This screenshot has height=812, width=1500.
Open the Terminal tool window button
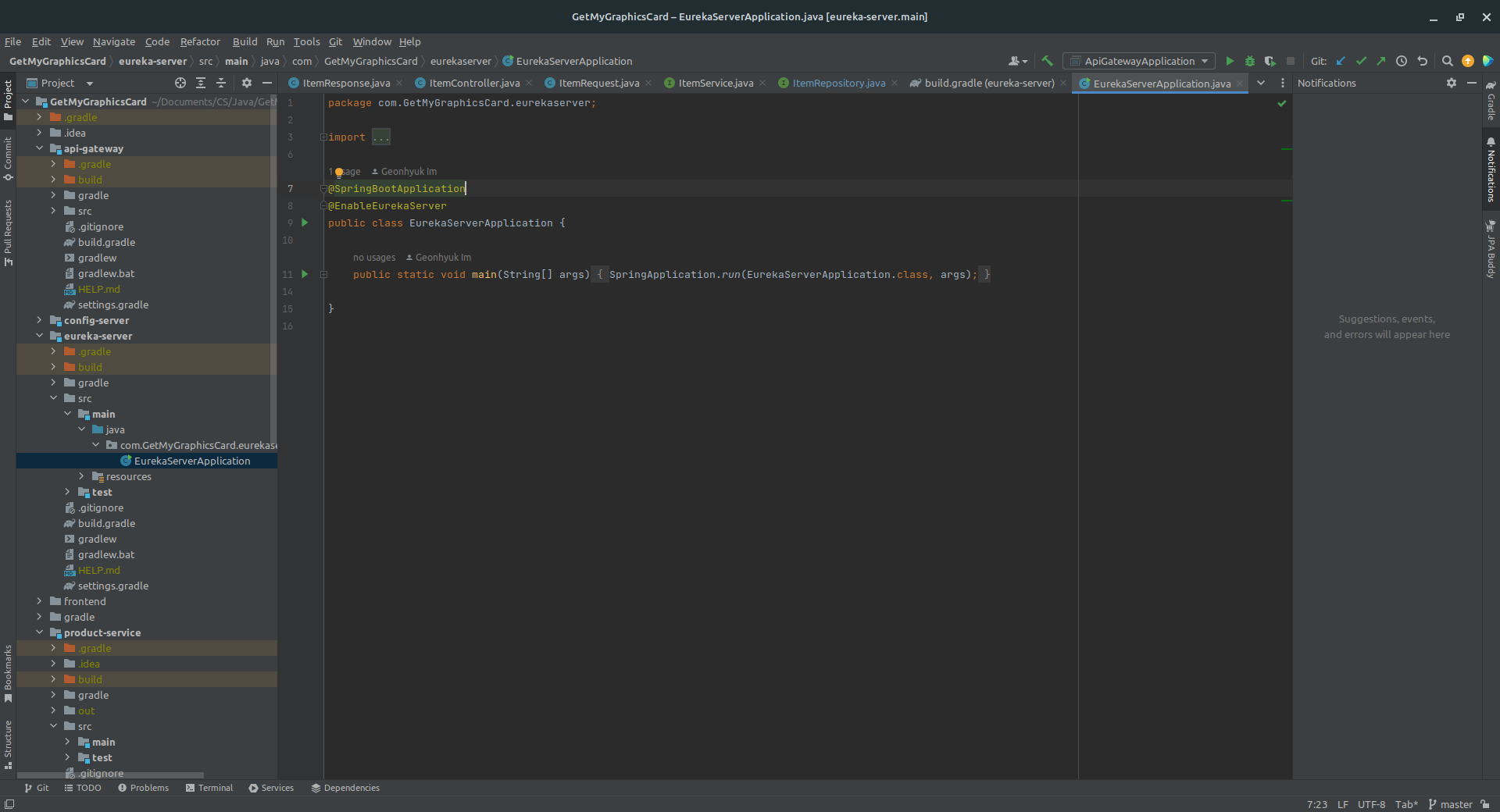coord(209,788)
